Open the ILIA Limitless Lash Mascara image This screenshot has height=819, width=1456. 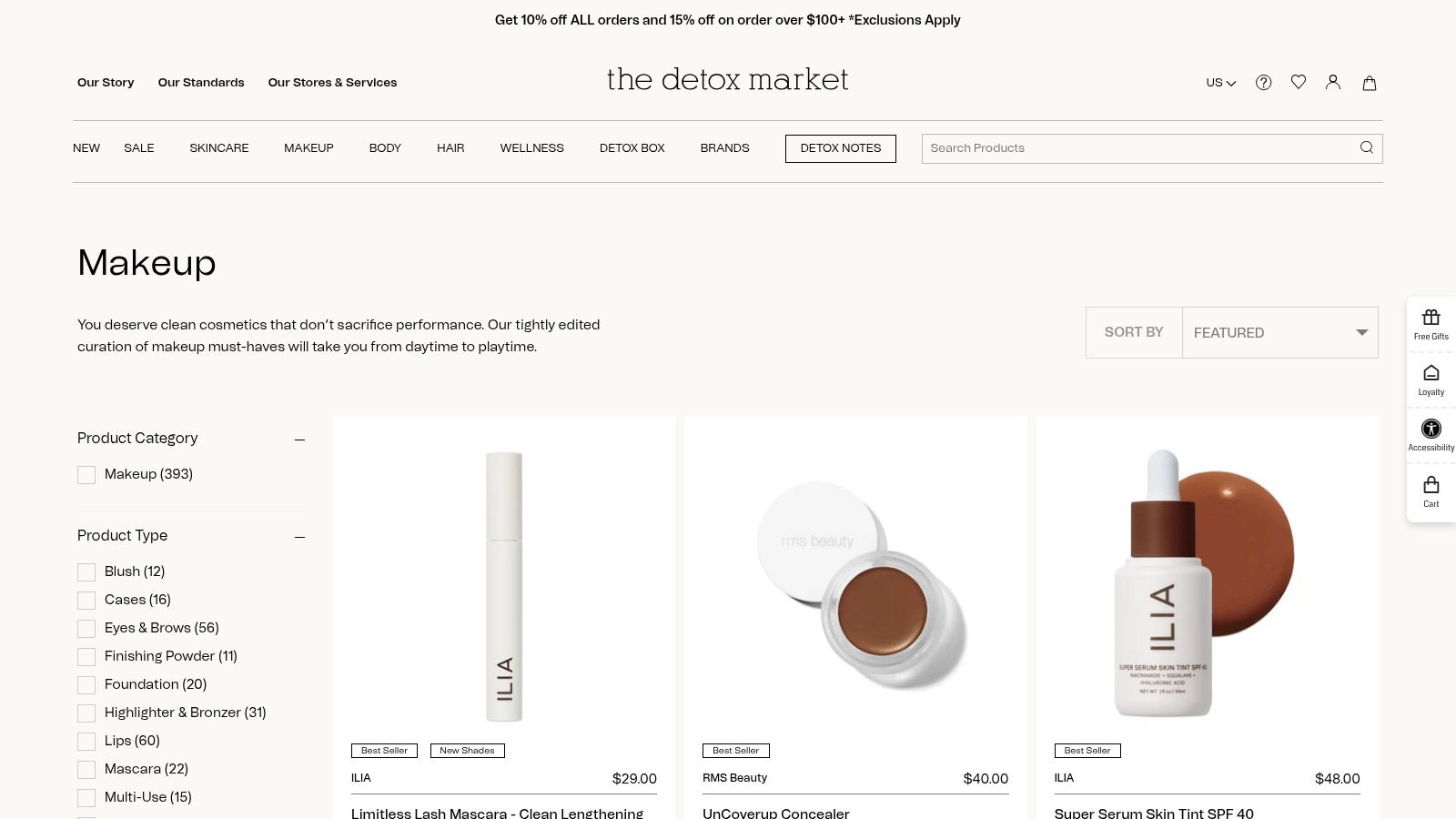pyautogui.click(x=504, y=587)
